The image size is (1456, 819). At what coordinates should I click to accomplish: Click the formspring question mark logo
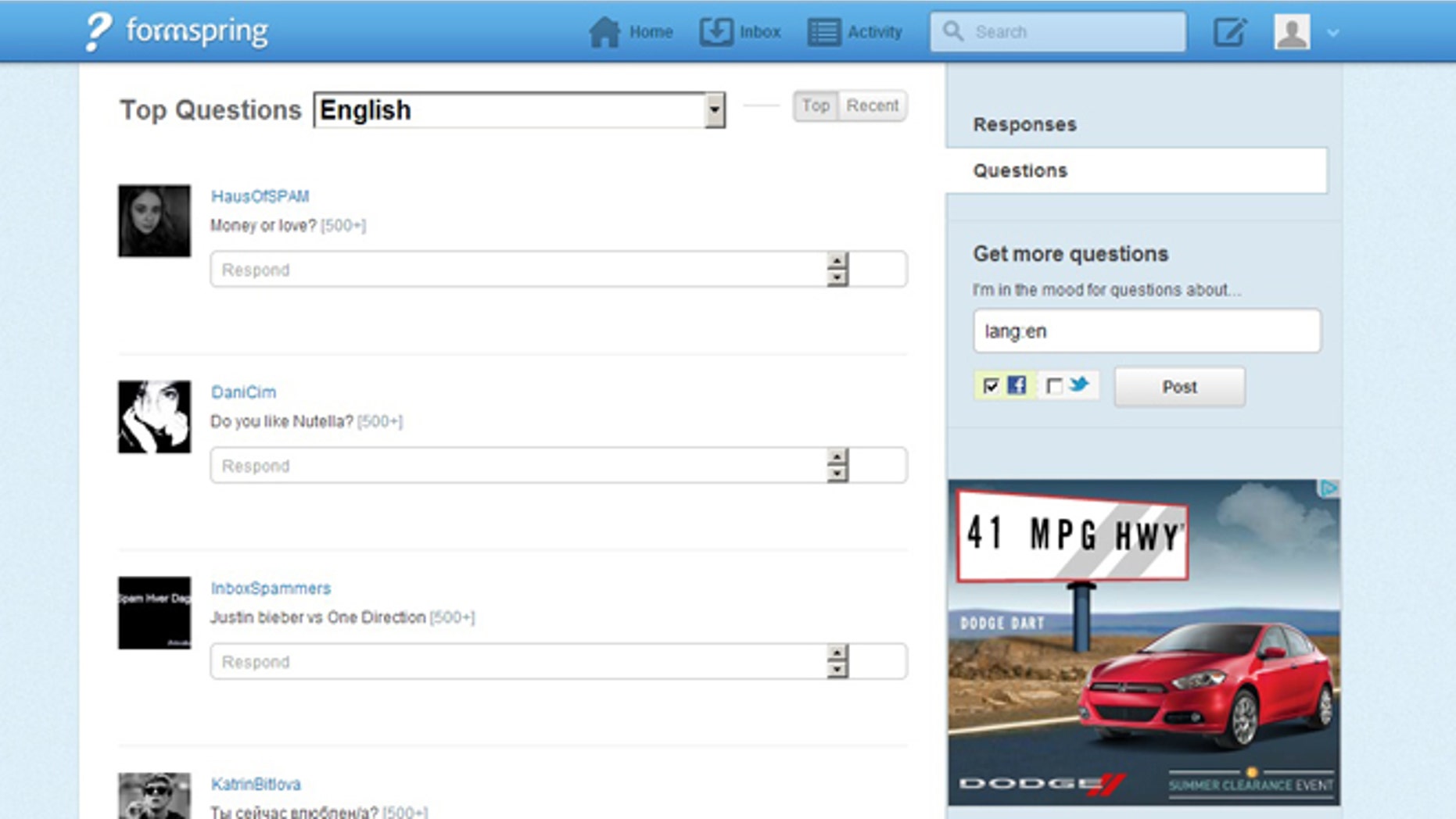coord(98,32)
